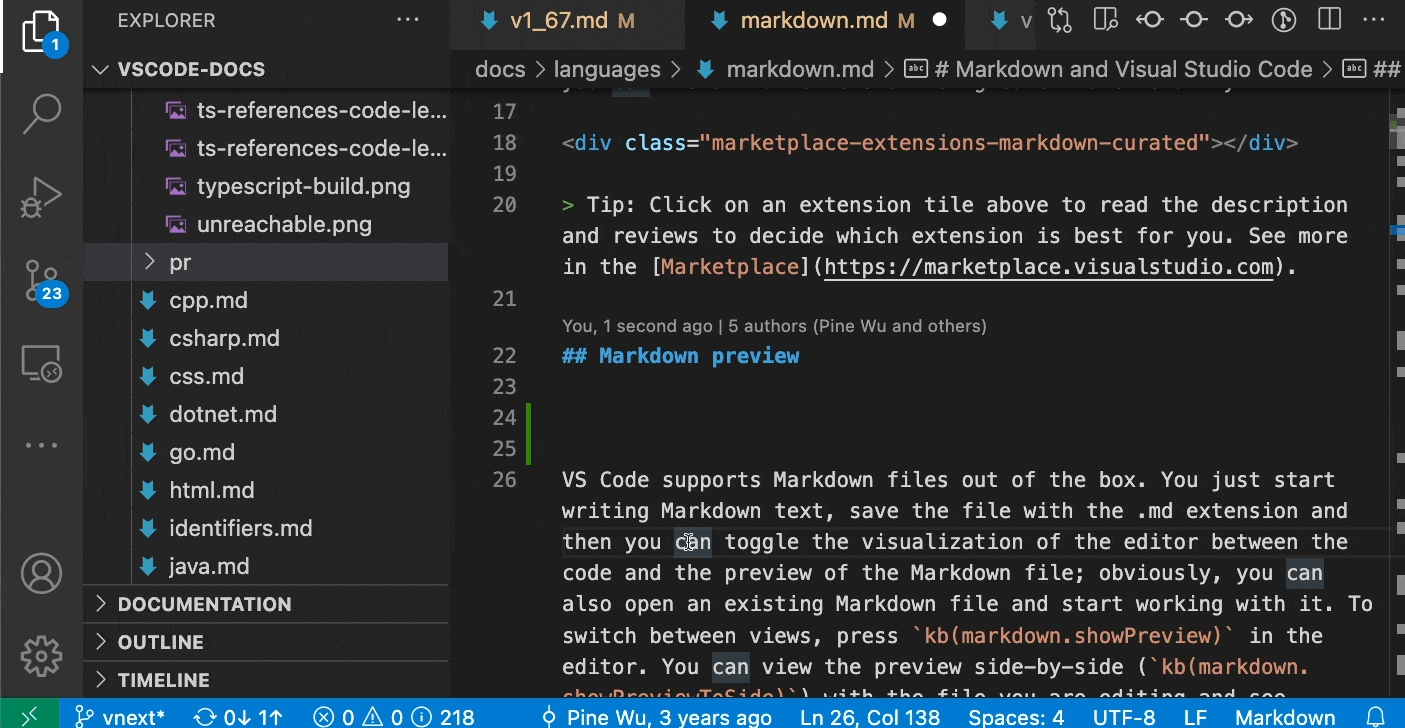The width and height of the screenshot is (1405, 728).
Task: Open the Run and Debug view
Action: pyautogui.click(x=41, y=196)
